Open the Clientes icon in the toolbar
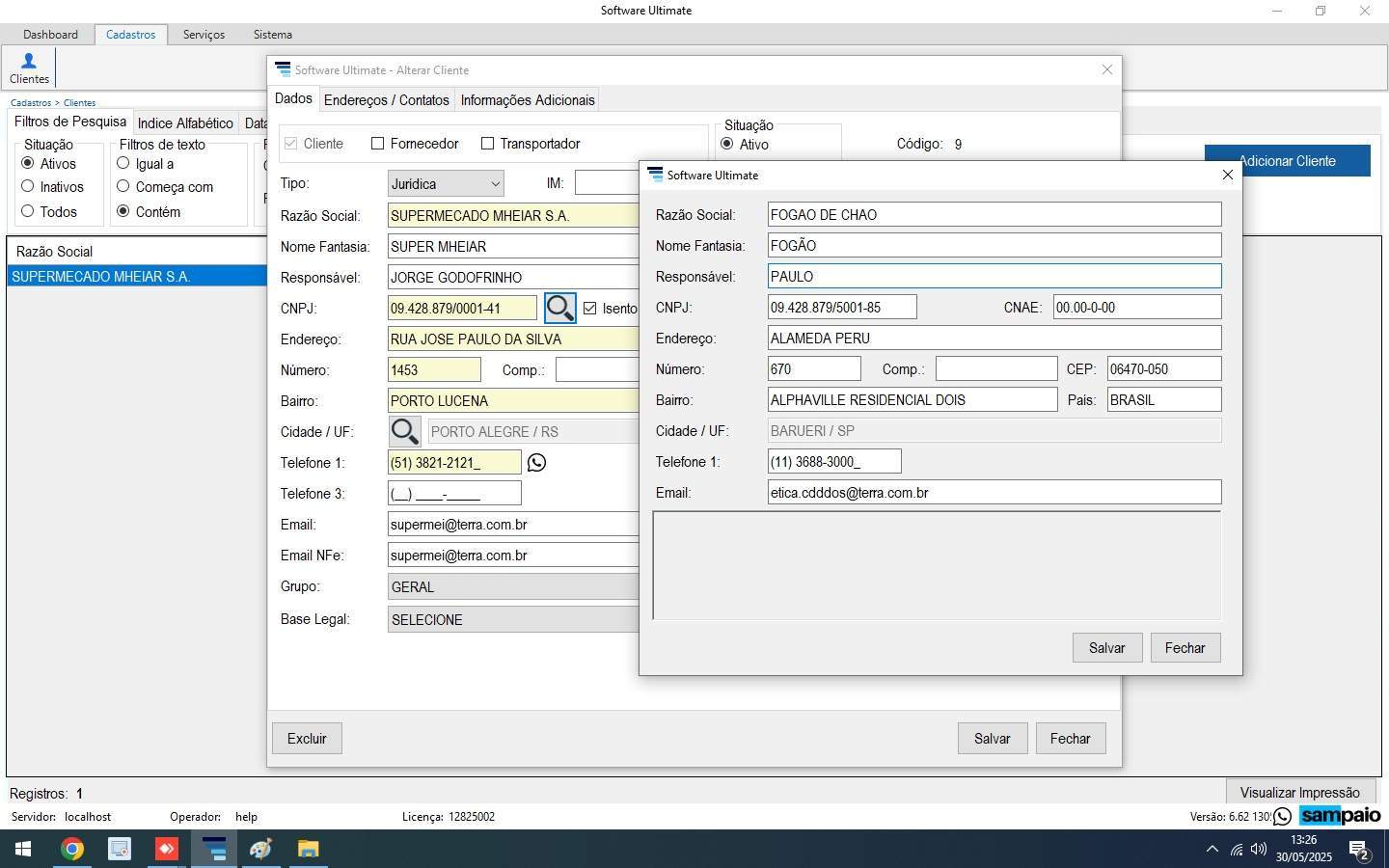Screen dimensions: 1389x868 pos(29,68)
